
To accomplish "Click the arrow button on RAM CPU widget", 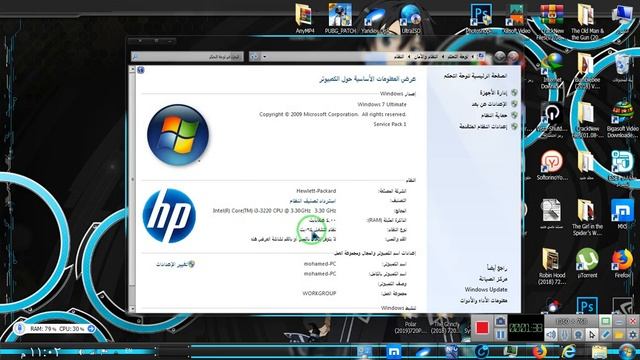I will [x=91, y=329].
